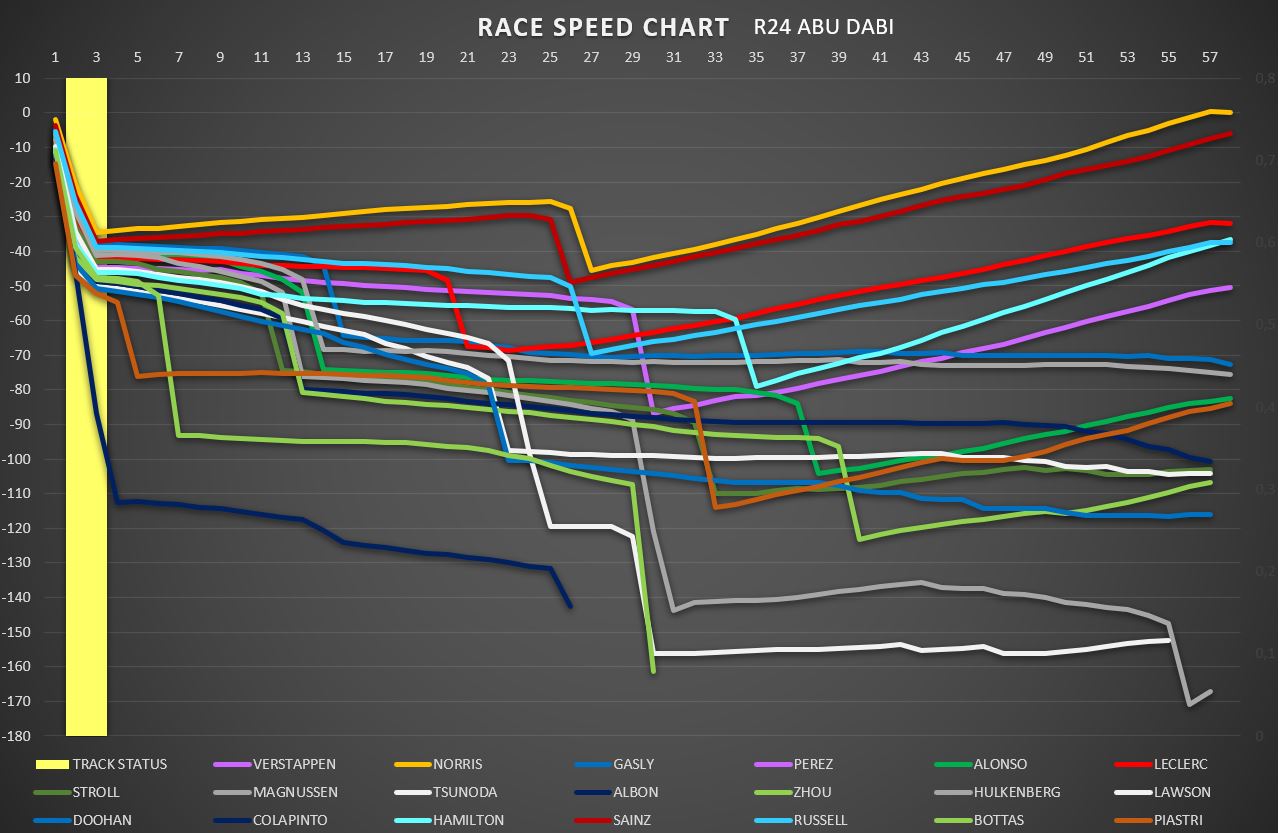
Task: Click the -20 value on the left axis
Action: pyautogui.click(x=21, y=182)
